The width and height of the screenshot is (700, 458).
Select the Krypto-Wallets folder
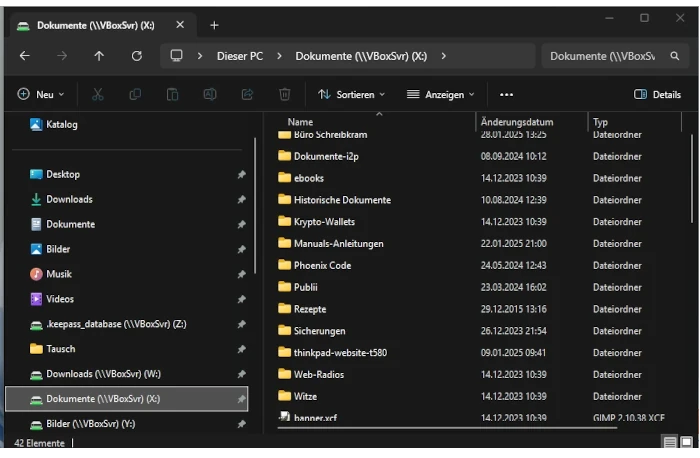click(x=316, y=222)
